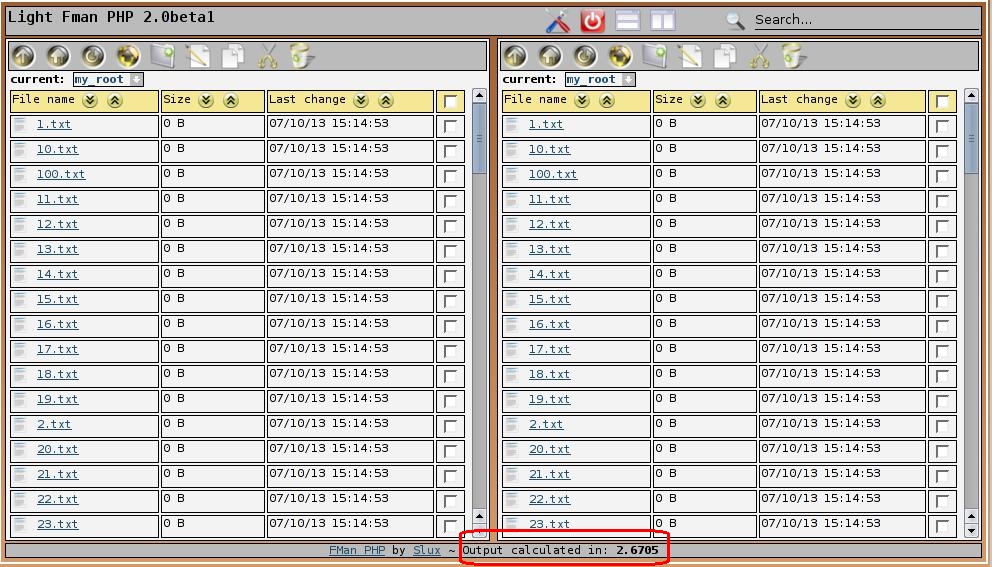Viewport: 992px width, 567px height.
Task: Go to home directory in left panel
Action: point(58,56)
